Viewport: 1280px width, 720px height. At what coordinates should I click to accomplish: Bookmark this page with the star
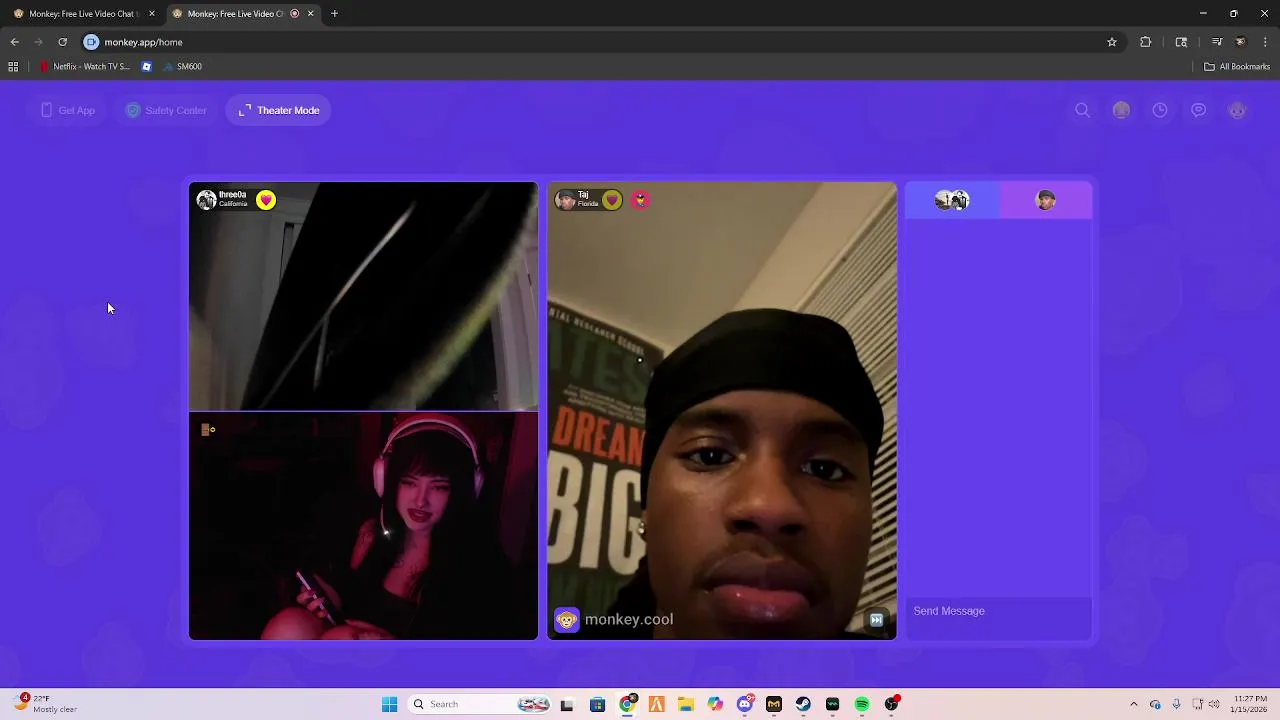click(x=1111, y=42)
